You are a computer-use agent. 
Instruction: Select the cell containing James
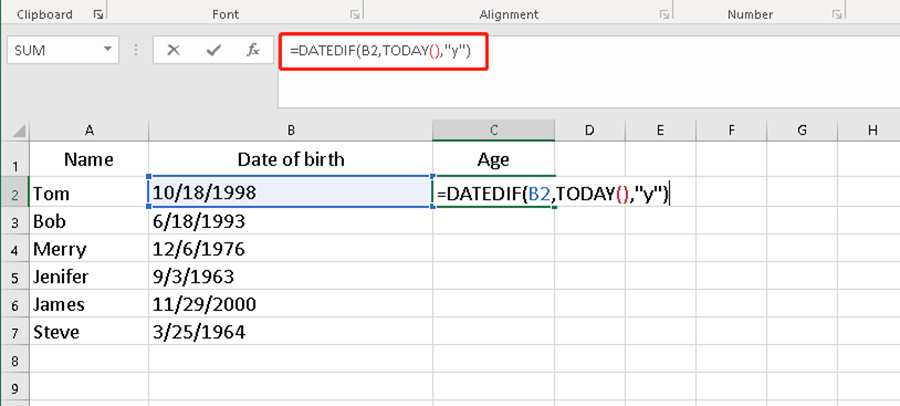[89, 304]
